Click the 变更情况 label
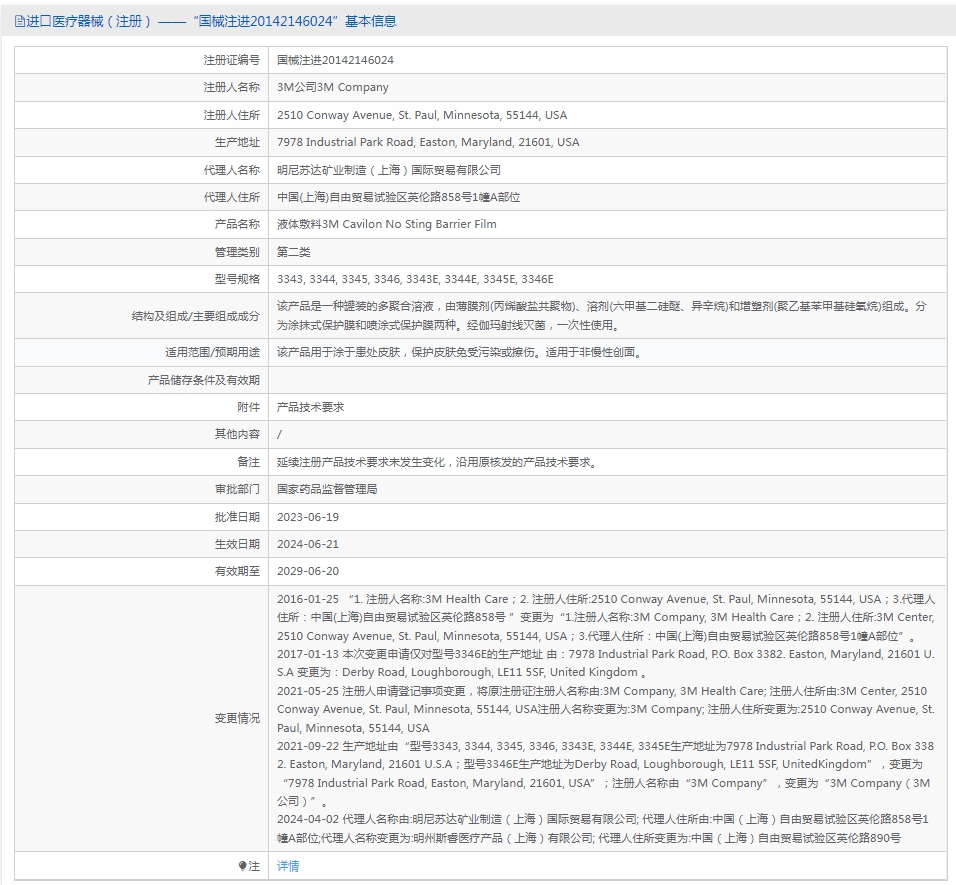This screenshot has width=956, height=885. click(x=237, y=718)
